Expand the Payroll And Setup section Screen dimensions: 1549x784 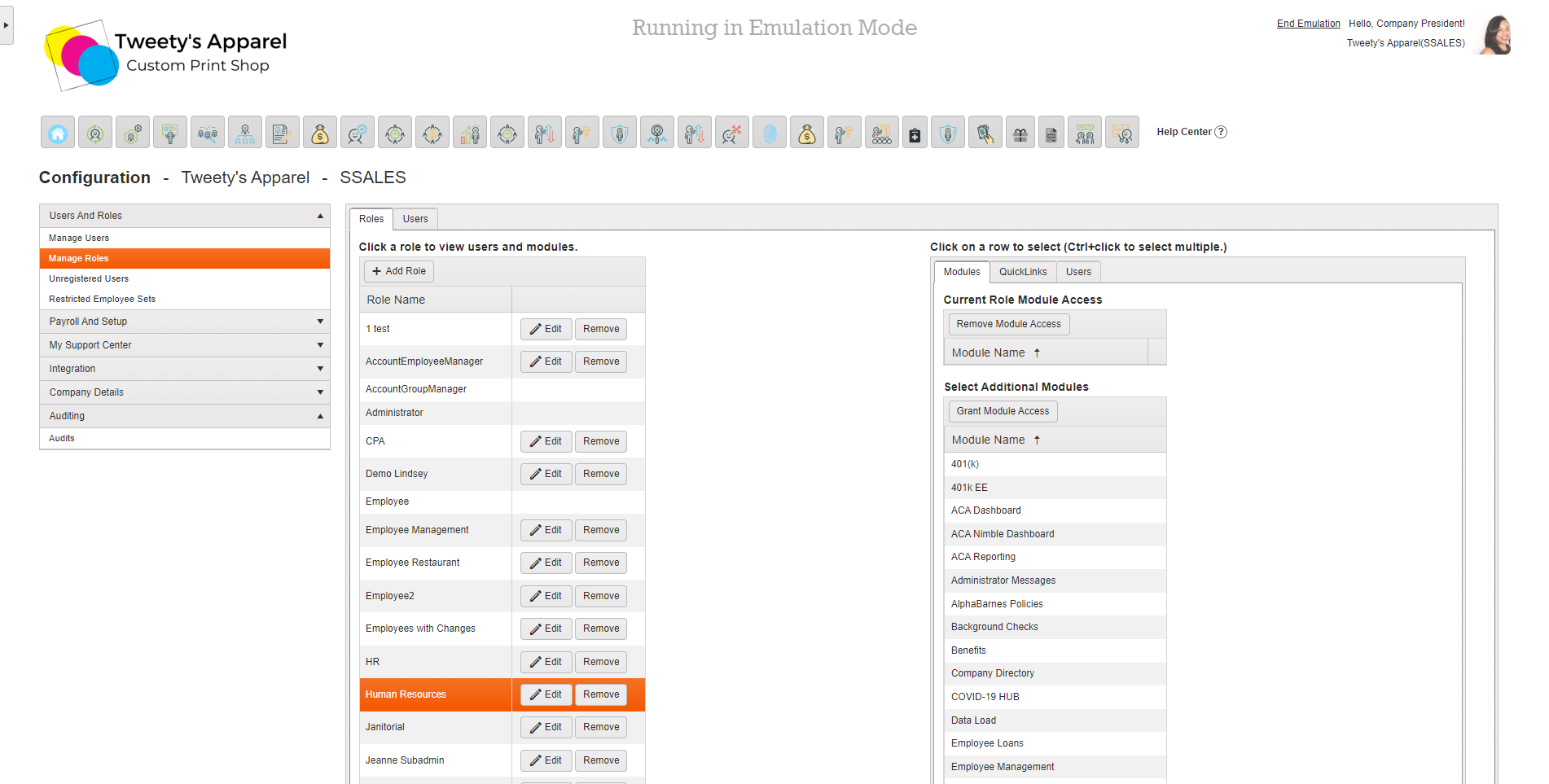pos(320,322)
